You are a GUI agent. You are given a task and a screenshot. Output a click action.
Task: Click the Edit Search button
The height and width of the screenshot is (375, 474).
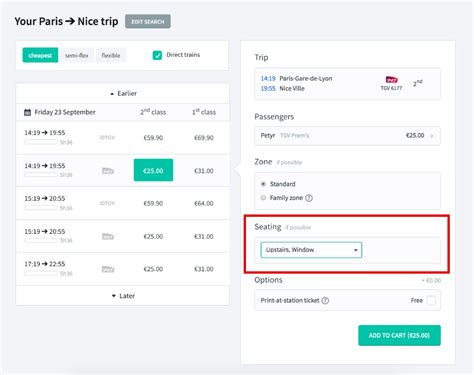click(x=148, y=22)
